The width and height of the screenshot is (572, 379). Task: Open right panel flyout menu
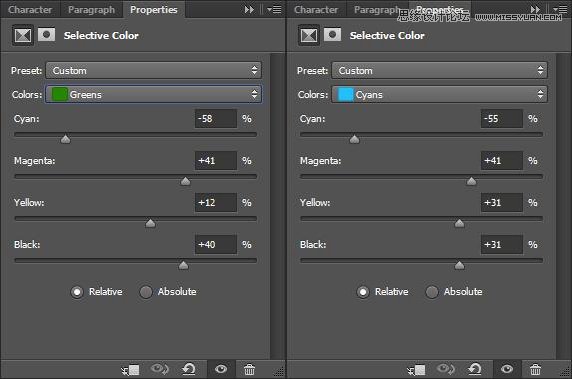[560, 9]
